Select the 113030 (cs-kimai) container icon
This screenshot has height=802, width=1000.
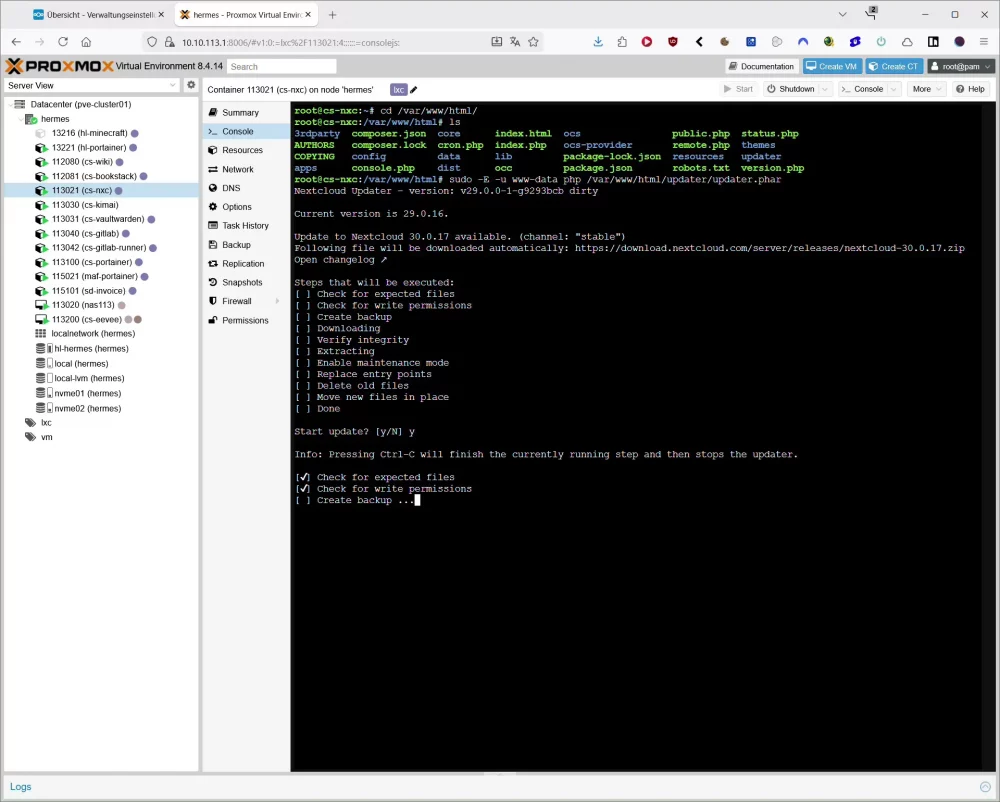click(41, 205)
